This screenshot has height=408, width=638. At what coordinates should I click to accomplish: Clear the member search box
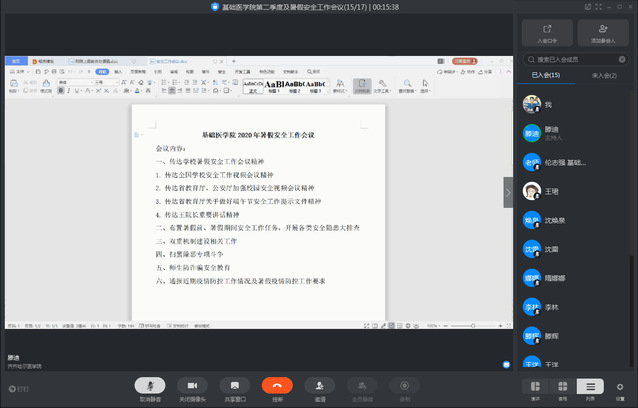pyautogui.click(x=624, y=60)
